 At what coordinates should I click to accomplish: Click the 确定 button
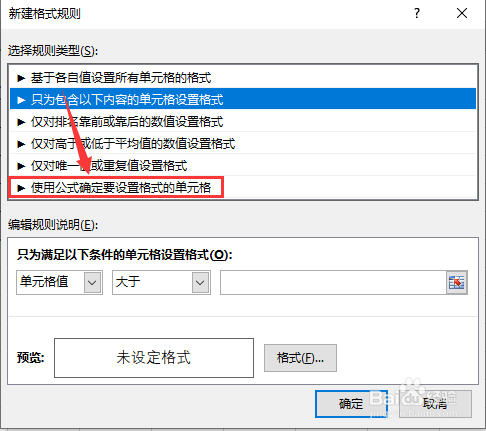click(351, 404)
